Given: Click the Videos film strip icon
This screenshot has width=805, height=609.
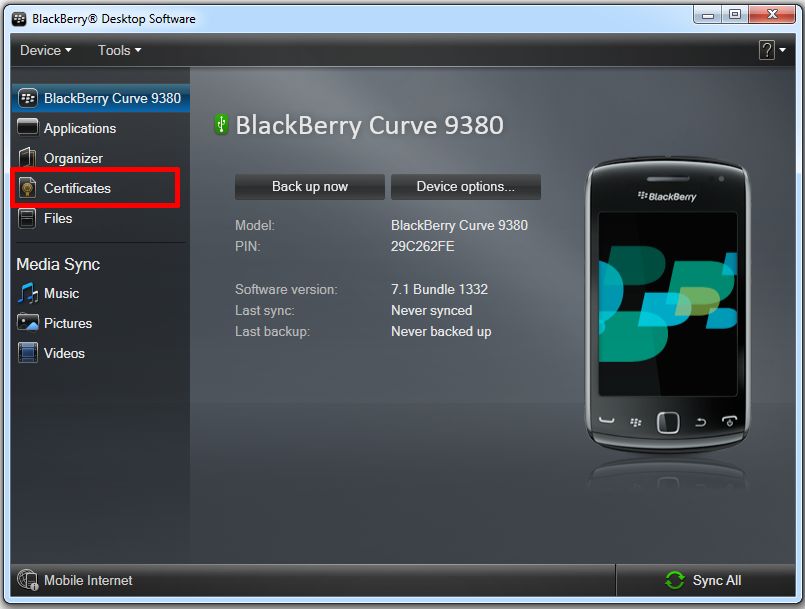Looking at the screenshot, I should [28, 353].
